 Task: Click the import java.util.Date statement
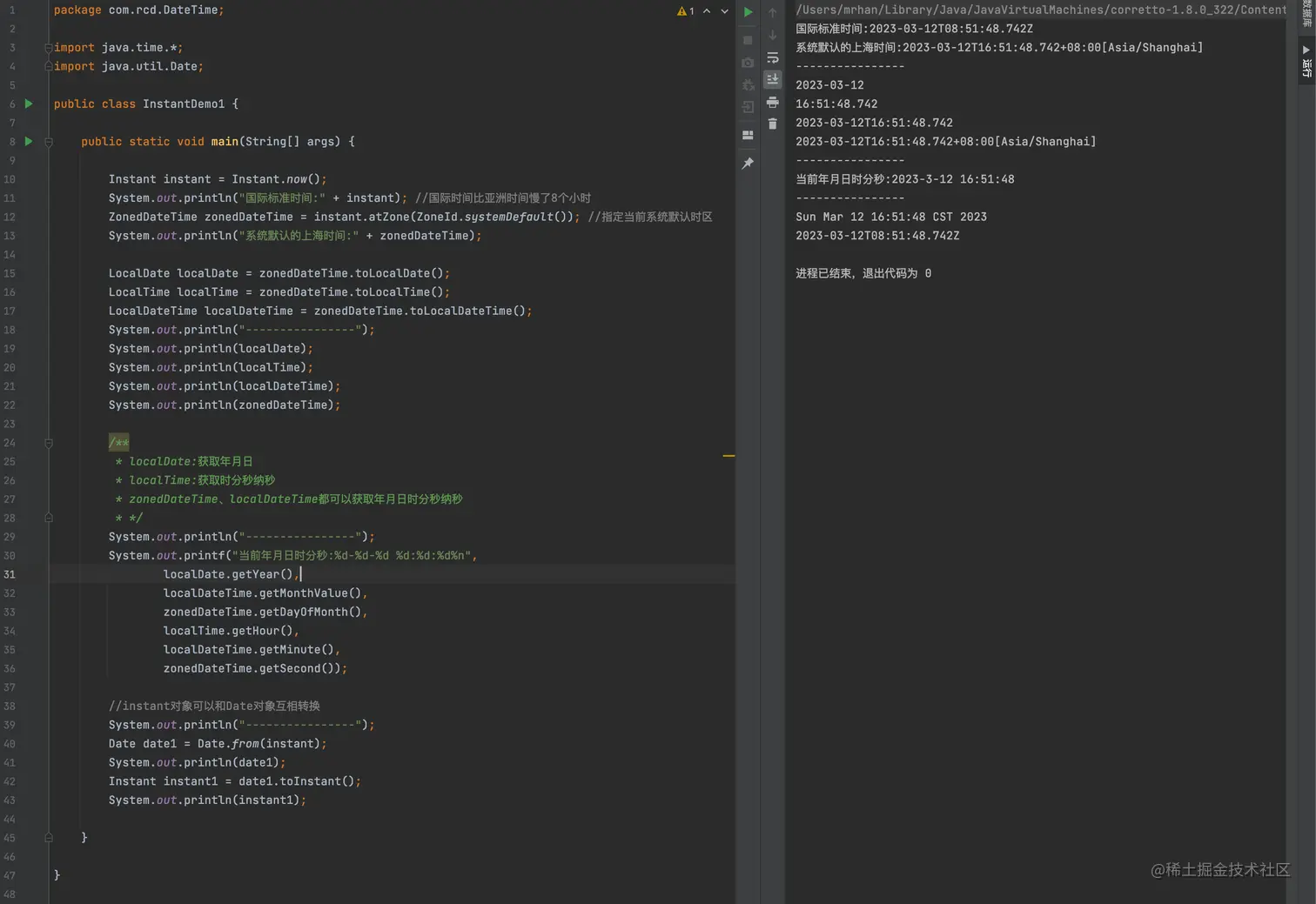[x=129, y=66]
